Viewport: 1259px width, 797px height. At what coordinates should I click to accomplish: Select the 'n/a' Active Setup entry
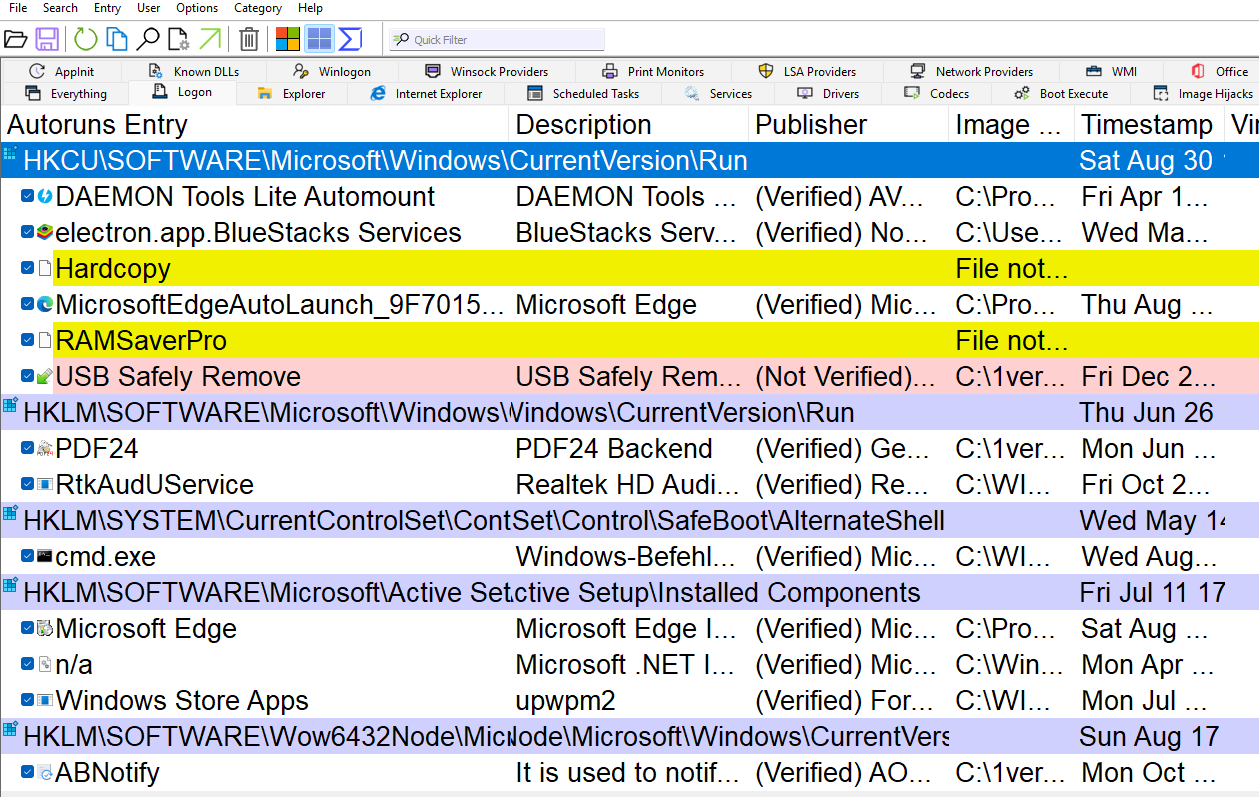click(74, 665)
